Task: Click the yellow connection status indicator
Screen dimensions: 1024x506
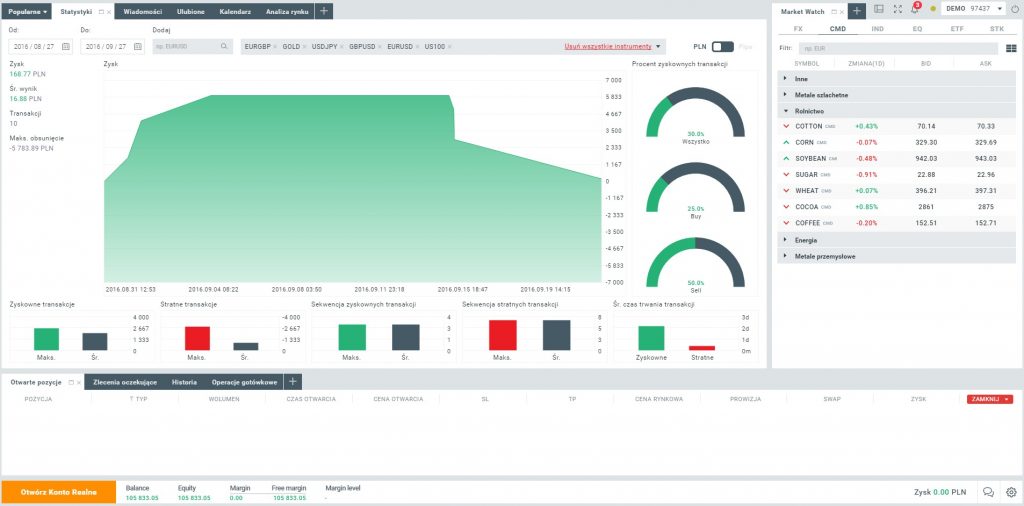Action: [x=933, y=9]
